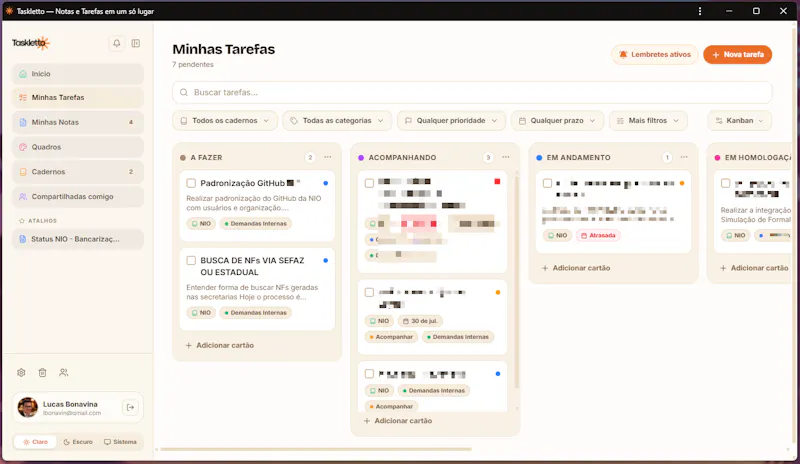Check the checkbox of the card dated 30 de jul.
This screenshot has height=464, width=800.
pos(369,292)
